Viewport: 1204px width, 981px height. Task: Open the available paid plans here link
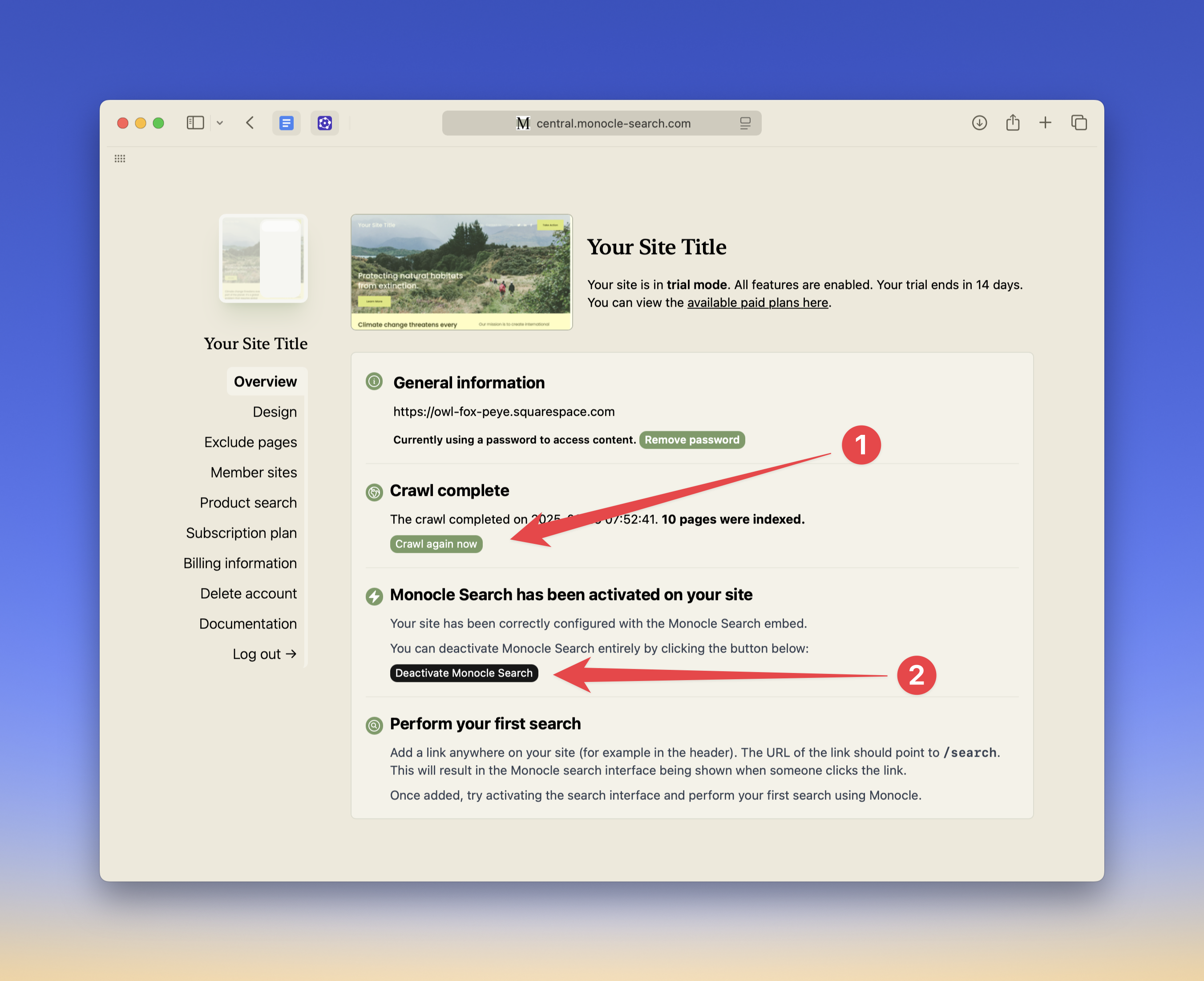coord(757,302)
